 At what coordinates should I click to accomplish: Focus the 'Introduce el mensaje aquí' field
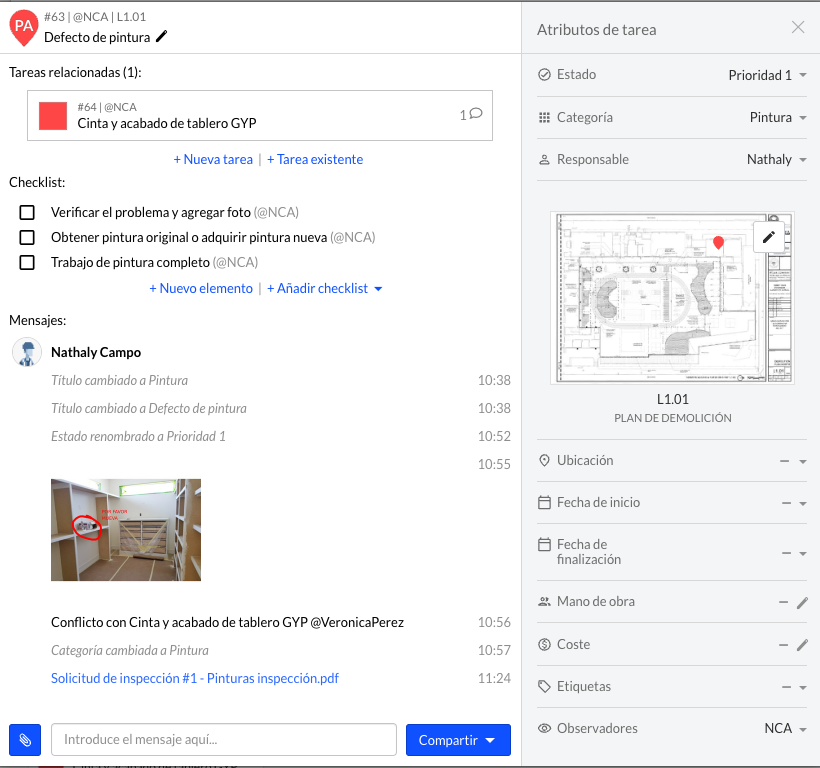tap(224, 740)
